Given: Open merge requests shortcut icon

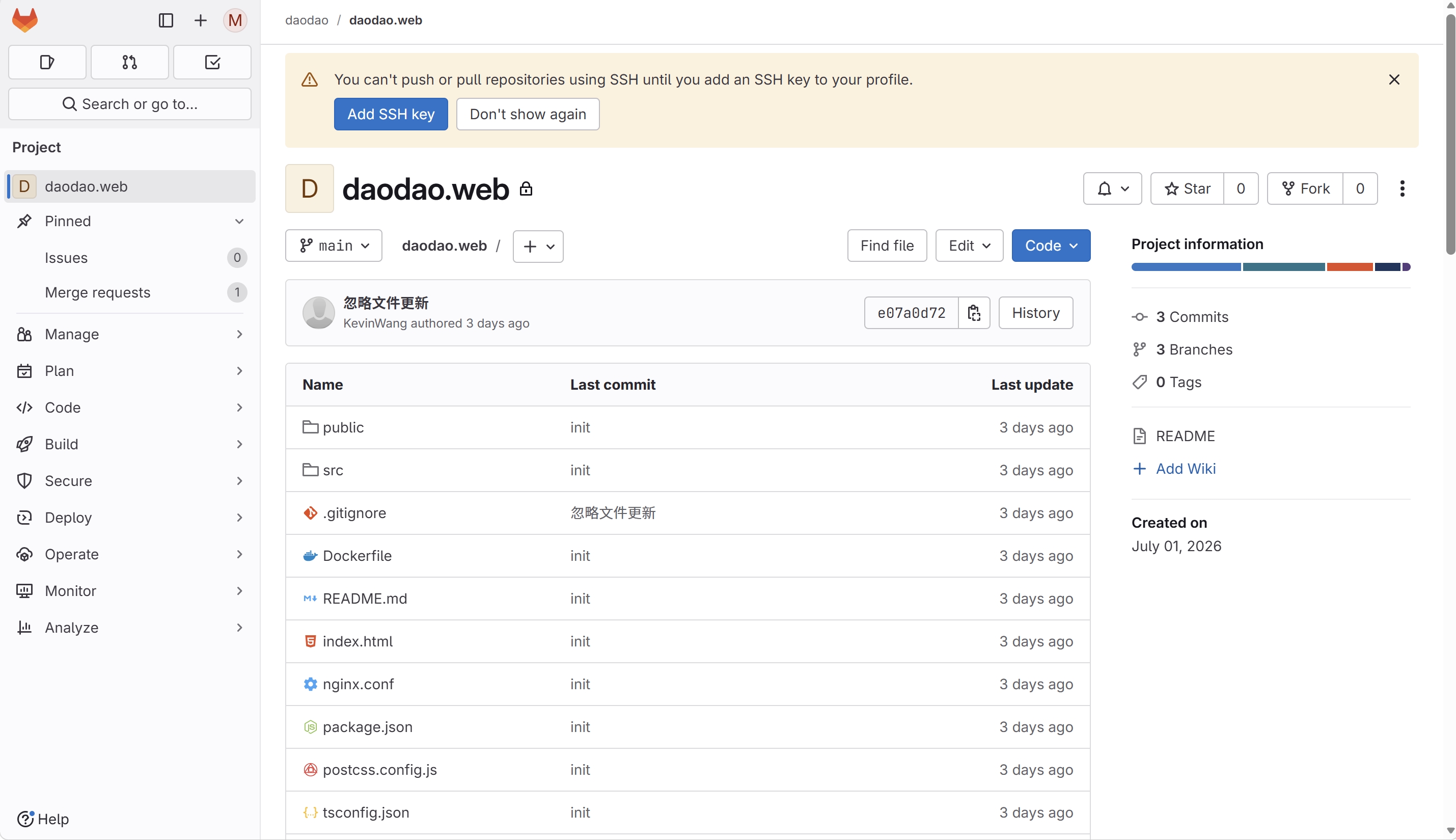Looking at the screenshot, I should click(130, 62).
